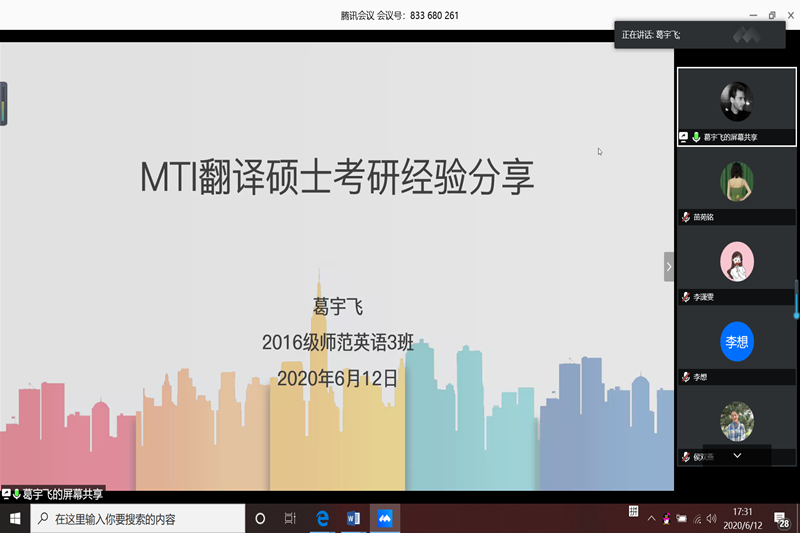Click the screen share icon on 葛宇飞's tile

pyautogui.click(x=684, y=137)
